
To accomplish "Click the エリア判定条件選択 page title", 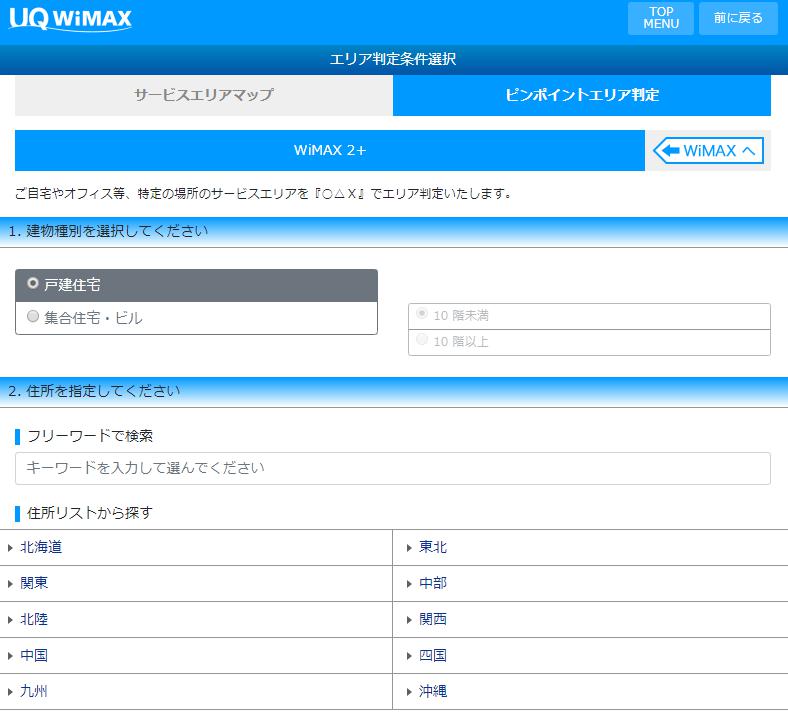I will 392,59.
